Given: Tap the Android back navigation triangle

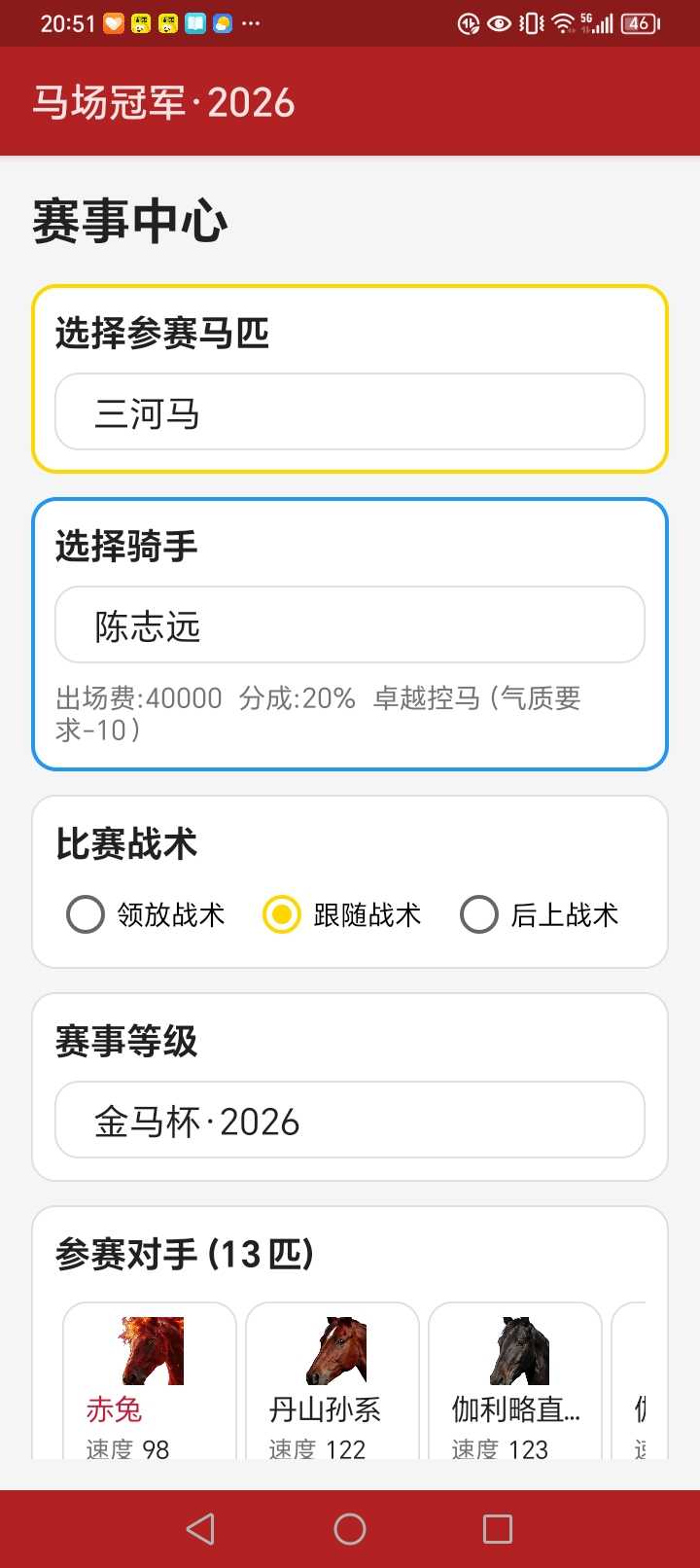Looking at the screenshot, I should pyautogui.click(x=200, y=1529).
